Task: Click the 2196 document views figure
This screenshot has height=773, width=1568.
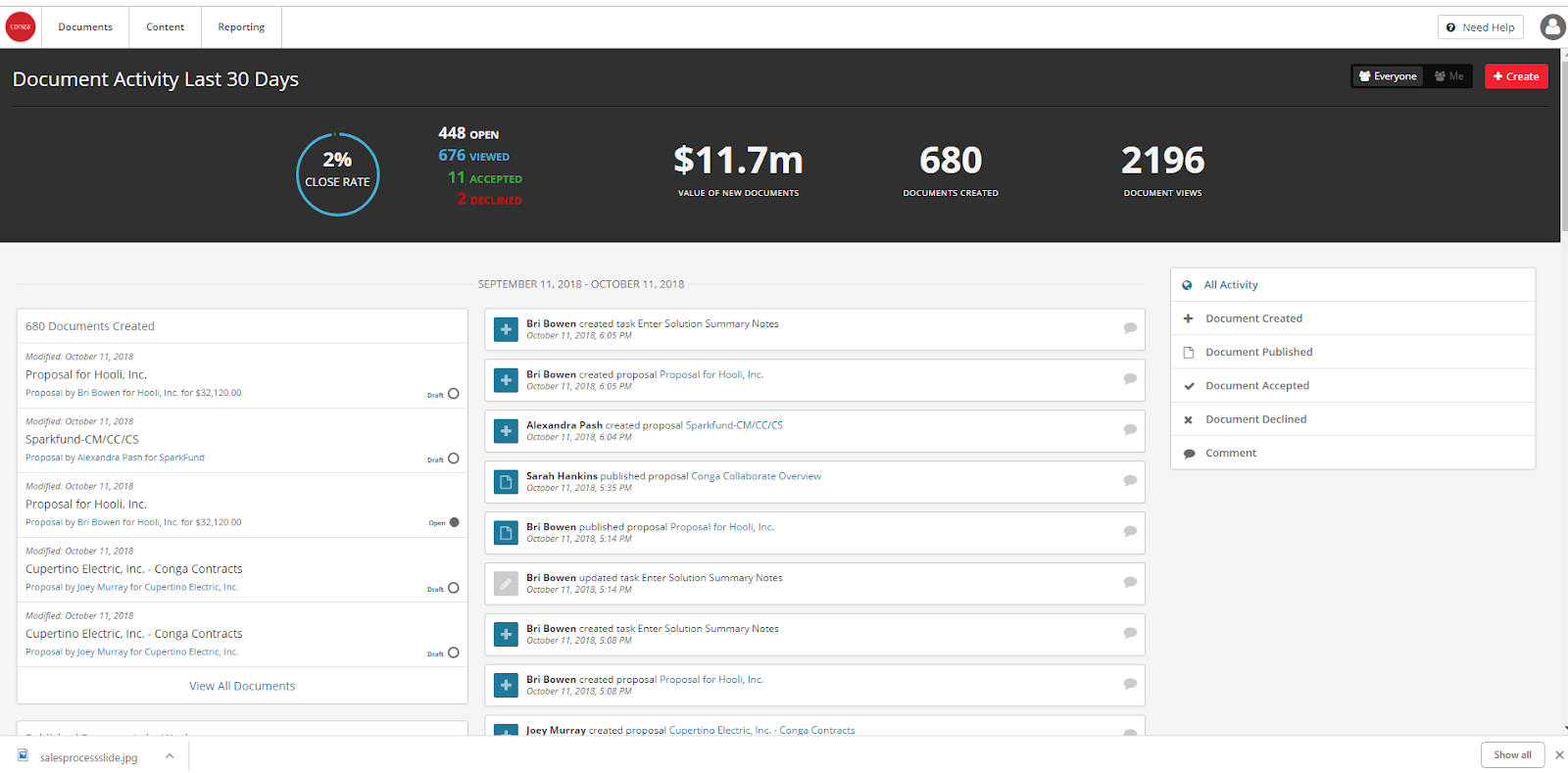Action: [1163, 161]
